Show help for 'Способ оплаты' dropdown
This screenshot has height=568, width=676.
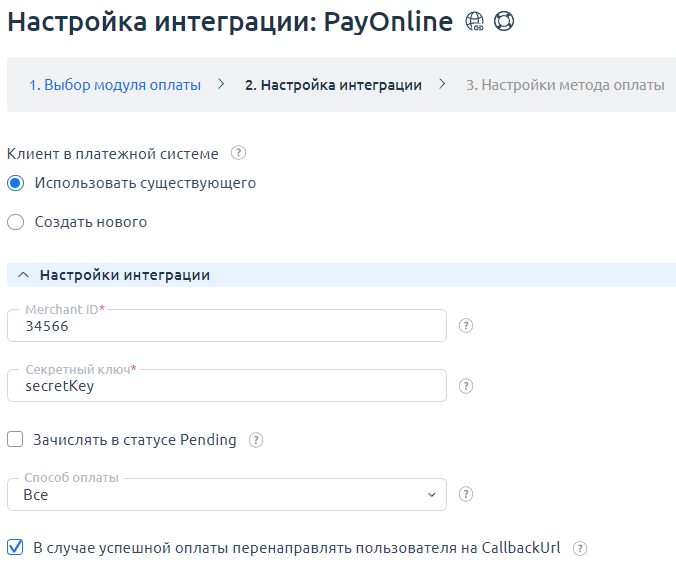pos(465,494)
